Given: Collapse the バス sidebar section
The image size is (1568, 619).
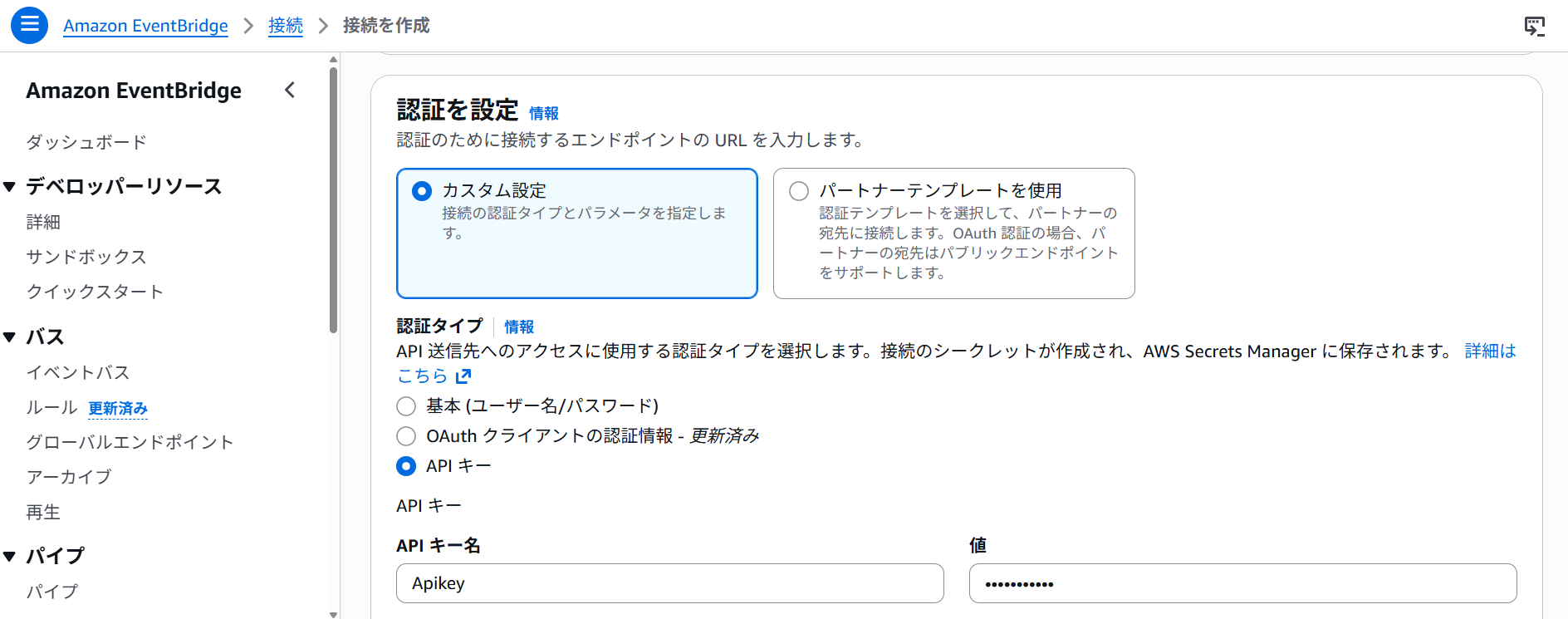Looking at the screenshot, I should click(10, 337).
